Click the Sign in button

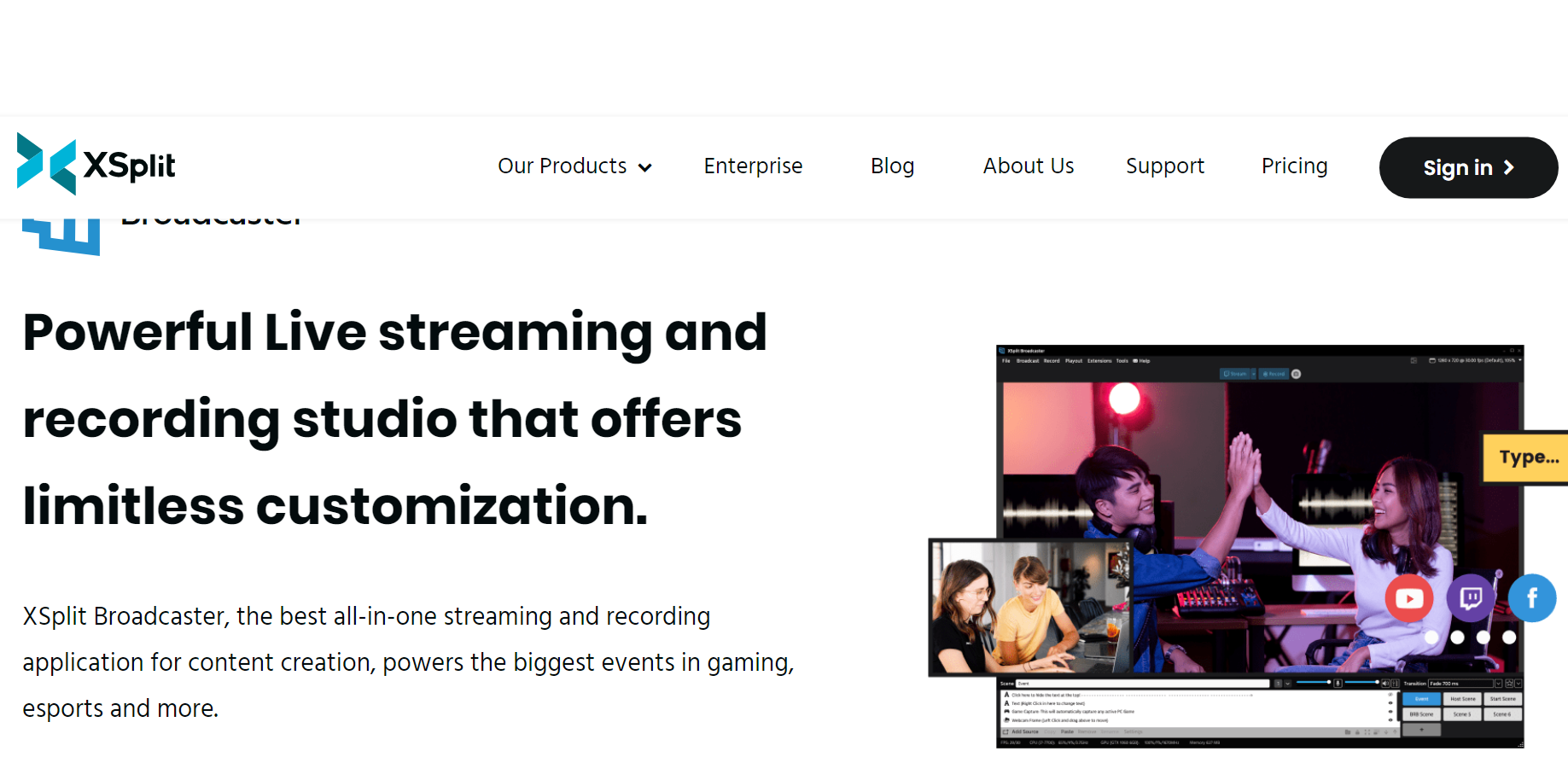[x=1468, y=167]
